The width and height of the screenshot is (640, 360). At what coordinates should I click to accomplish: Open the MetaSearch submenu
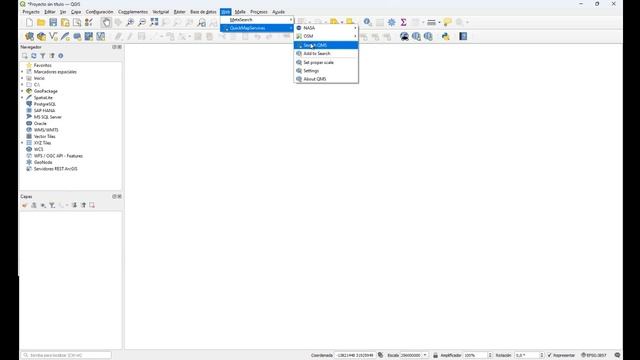257,20
